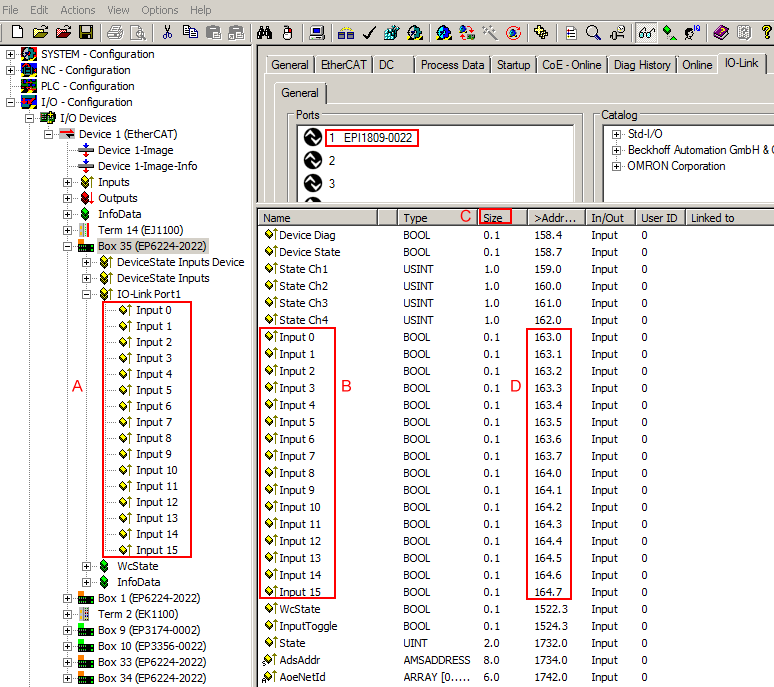Open the File menu
This screenshot has width=774, height=687.
(10, 10)
